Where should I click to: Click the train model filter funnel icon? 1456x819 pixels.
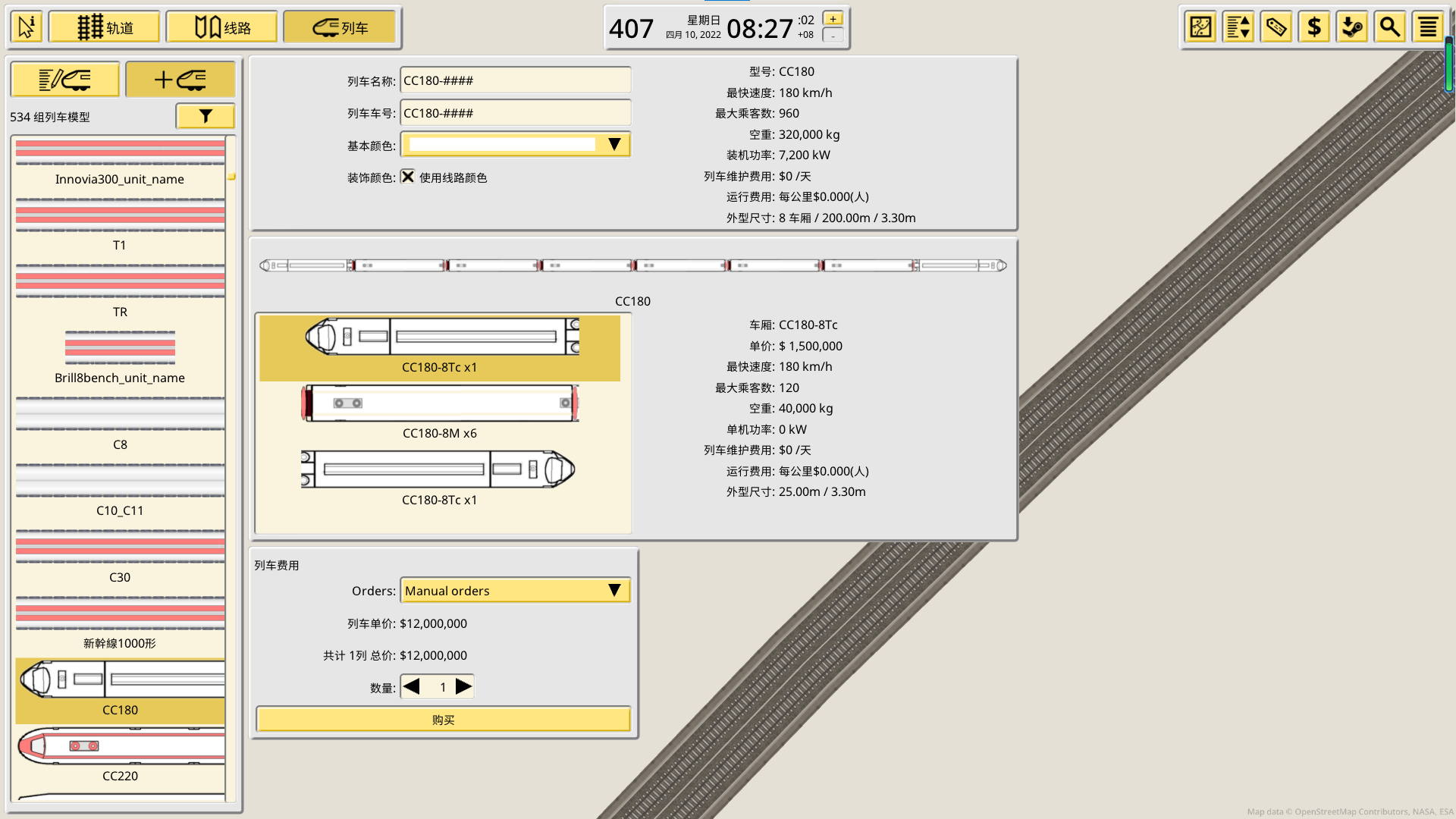pyautogui.click(x=206, y=116)
